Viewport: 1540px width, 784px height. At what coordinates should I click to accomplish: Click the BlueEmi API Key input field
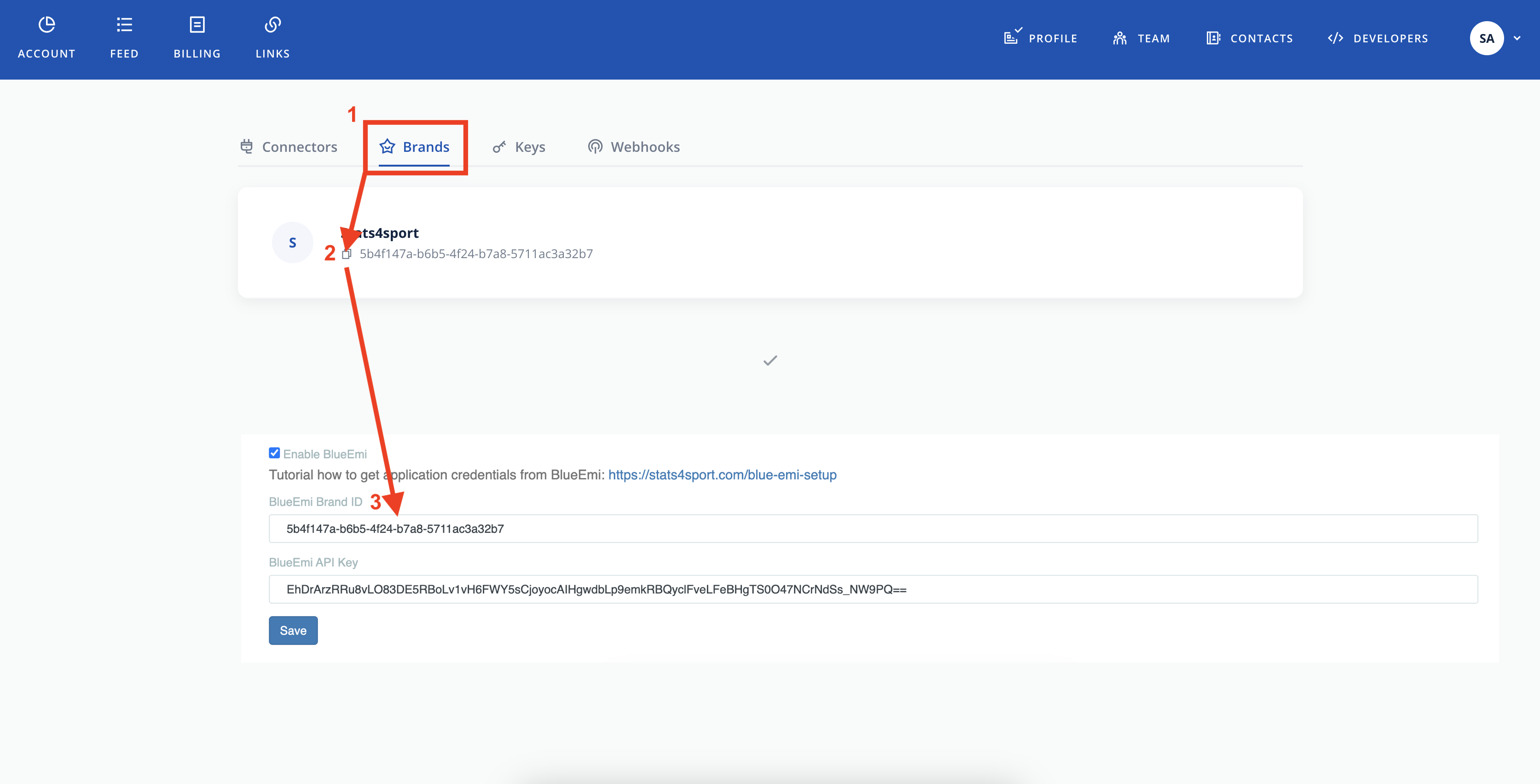[x=874, y=589]
